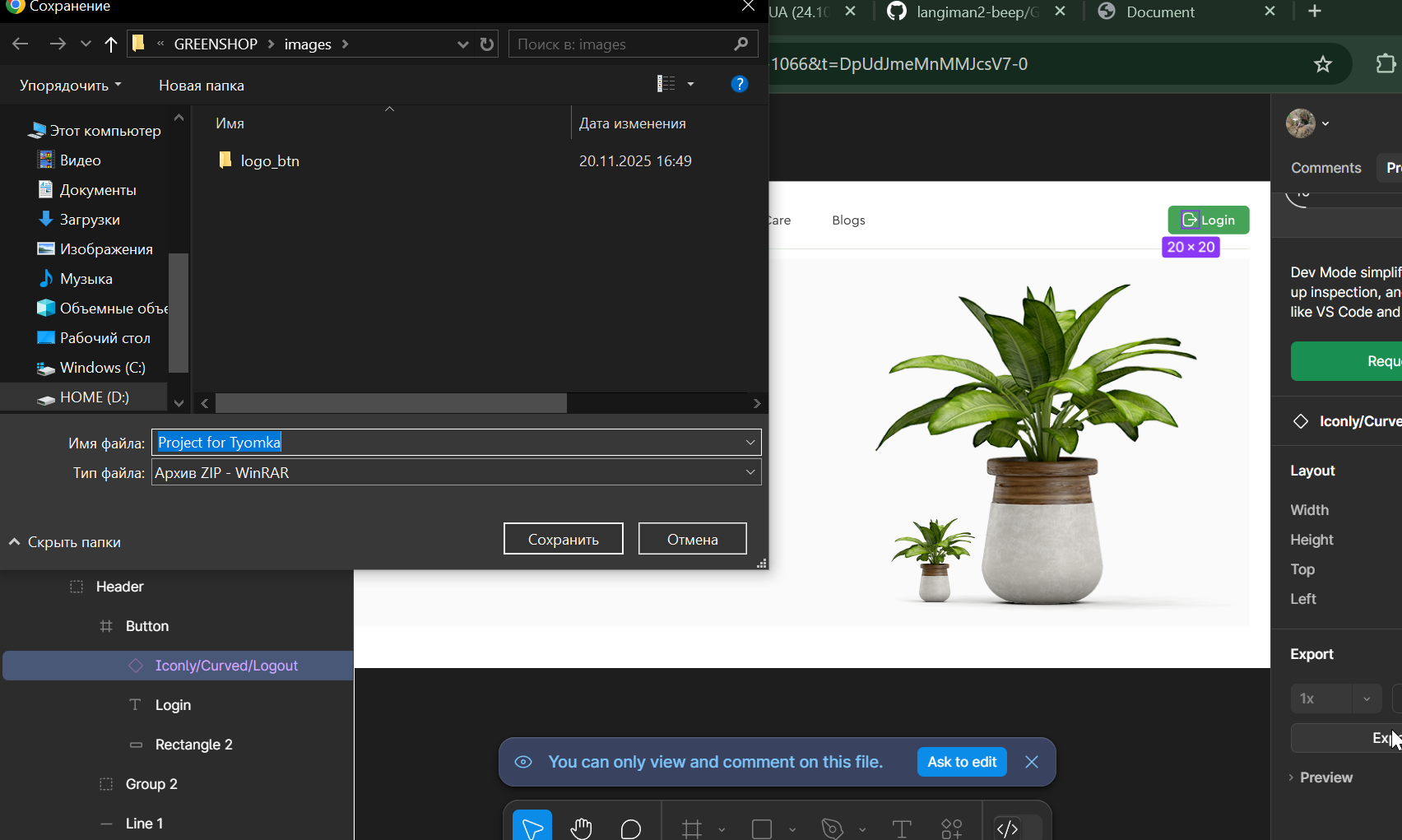The height and width of the screenshot is (840, 1402).
Task: Open the Frame tool options chevron
Action: pos(722,829)
